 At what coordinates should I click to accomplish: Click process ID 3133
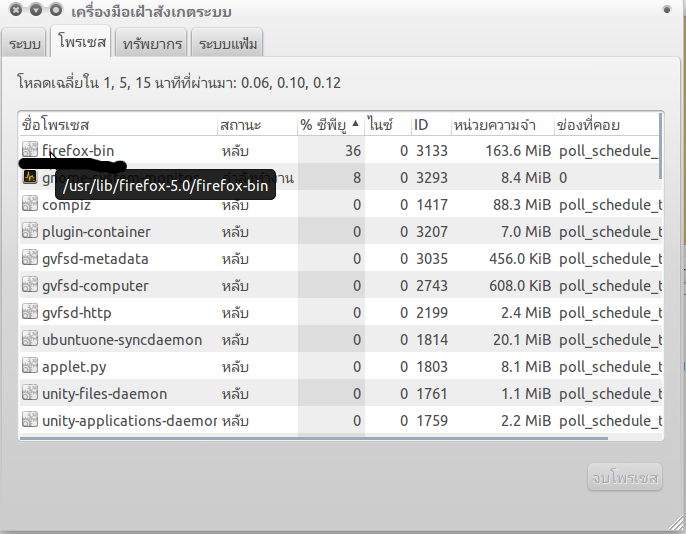432,151
